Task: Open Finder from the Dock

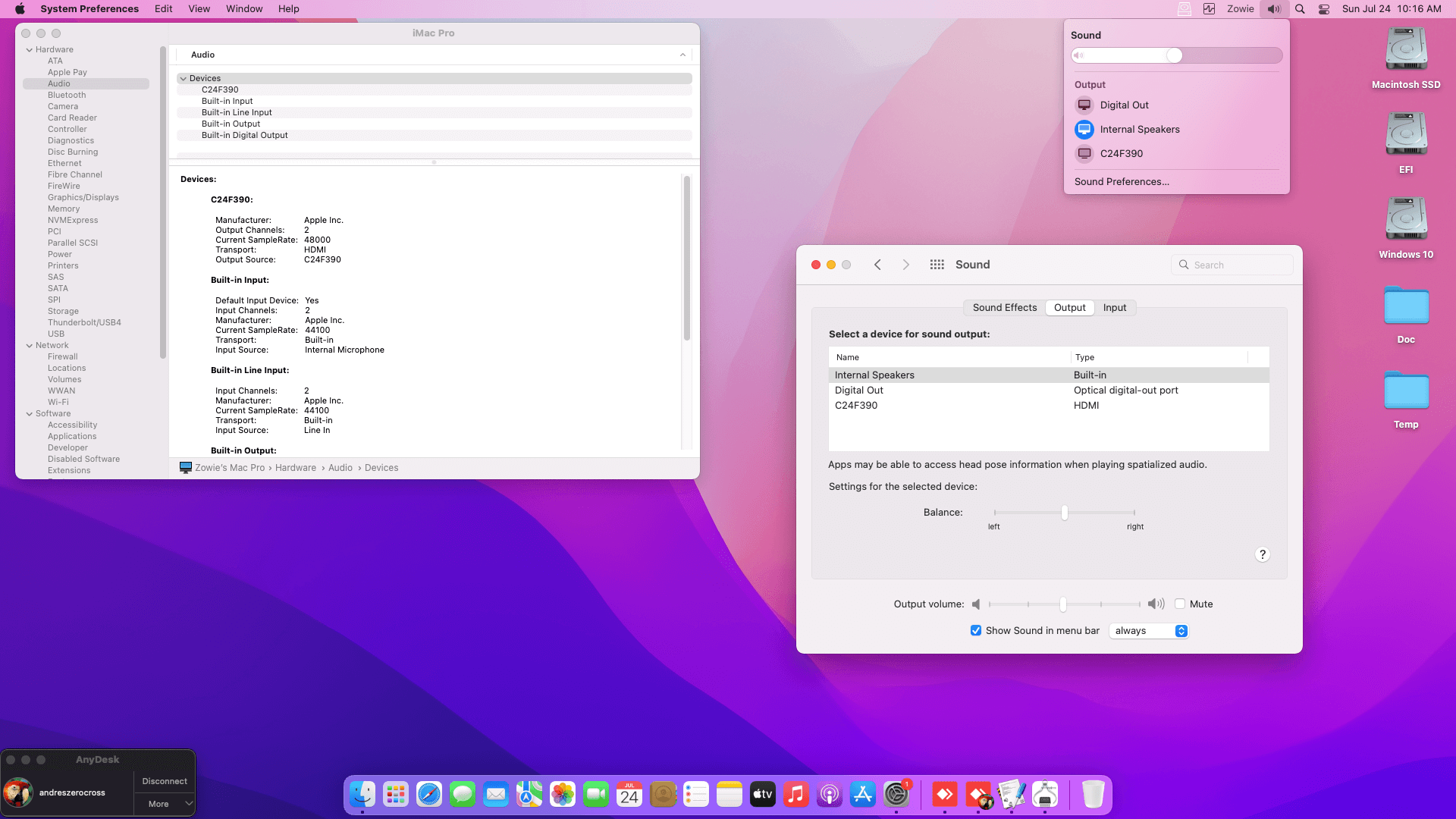Action: pyautogui.click(x=362, y=794)
